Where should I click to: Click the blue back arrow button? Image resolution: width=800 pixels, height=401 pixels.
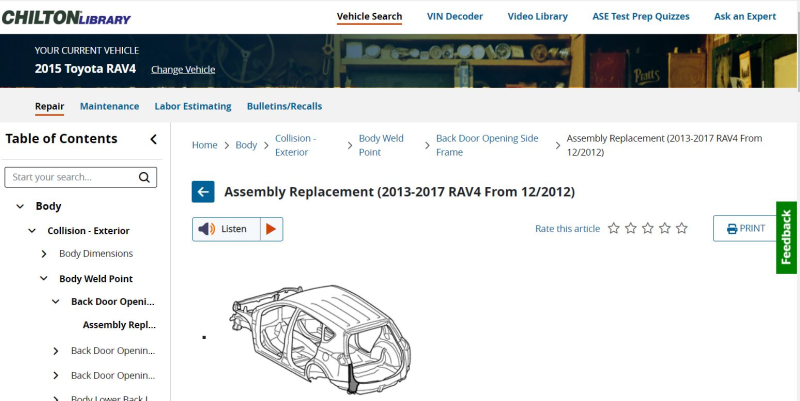pos(203,192)
